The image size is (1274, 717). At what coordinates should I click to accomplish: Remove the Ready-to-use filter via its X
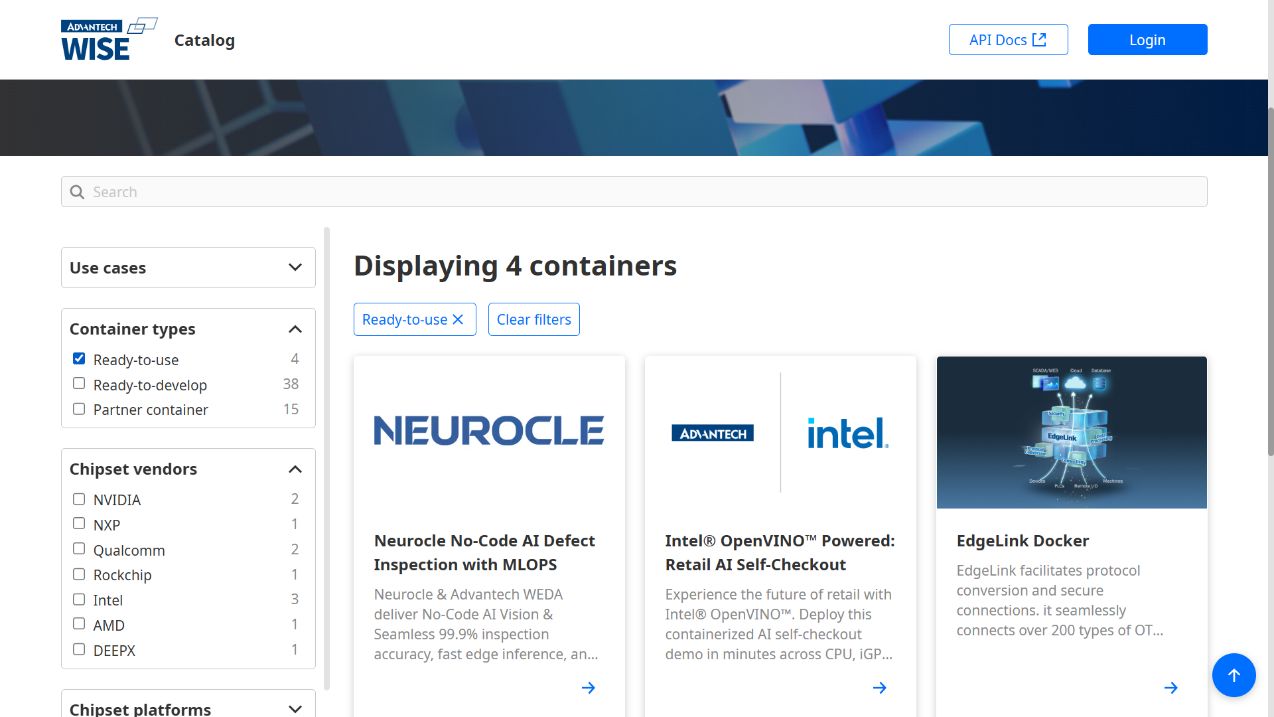[458, 319]
